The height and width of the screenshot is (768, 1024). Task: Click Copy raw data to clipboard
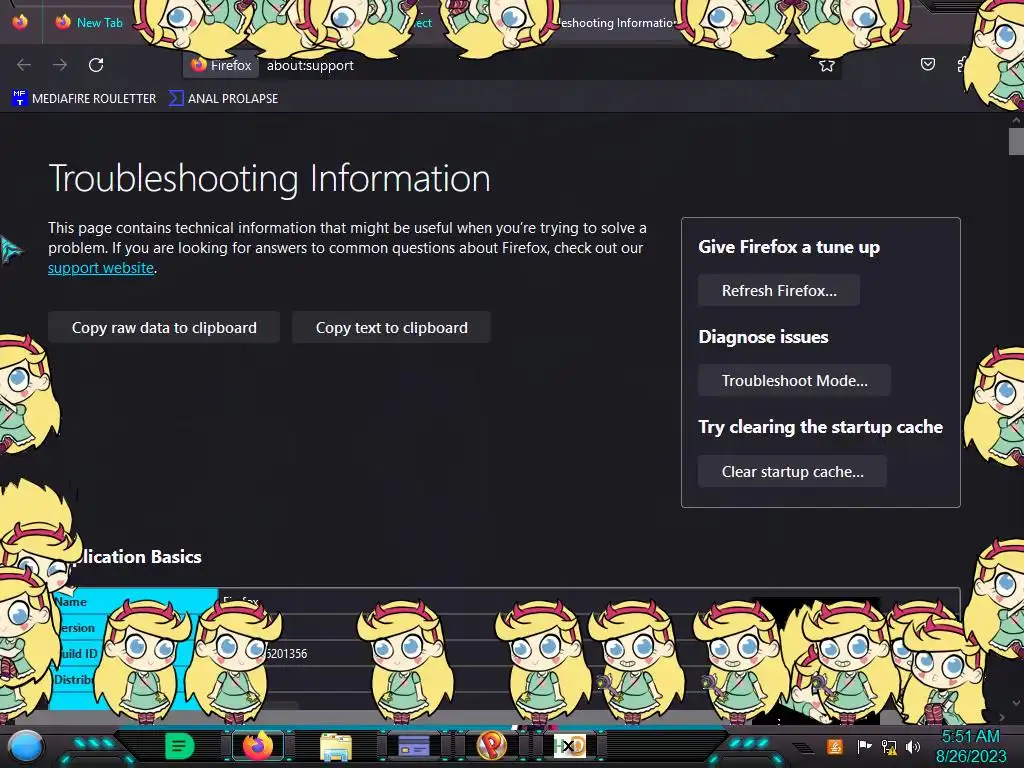[x=164, y=327]
